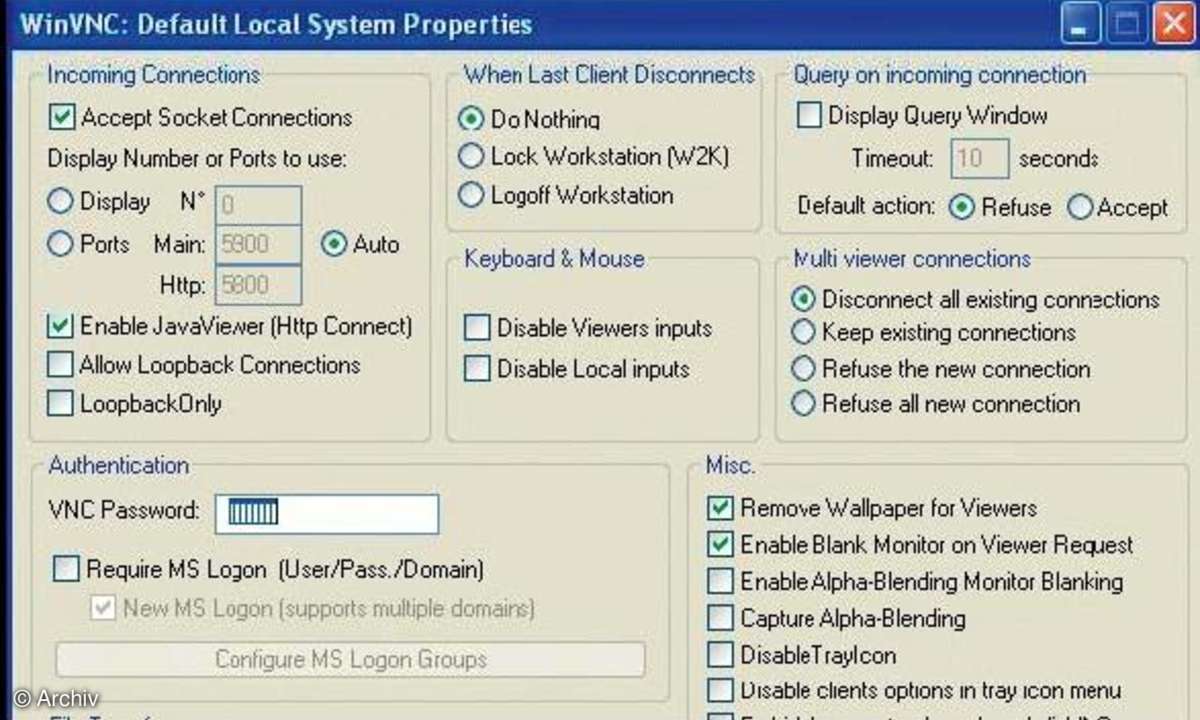Toggle Accept Socket Connections checkbox
Screen dimensions: 1200x720
[62, 117]
